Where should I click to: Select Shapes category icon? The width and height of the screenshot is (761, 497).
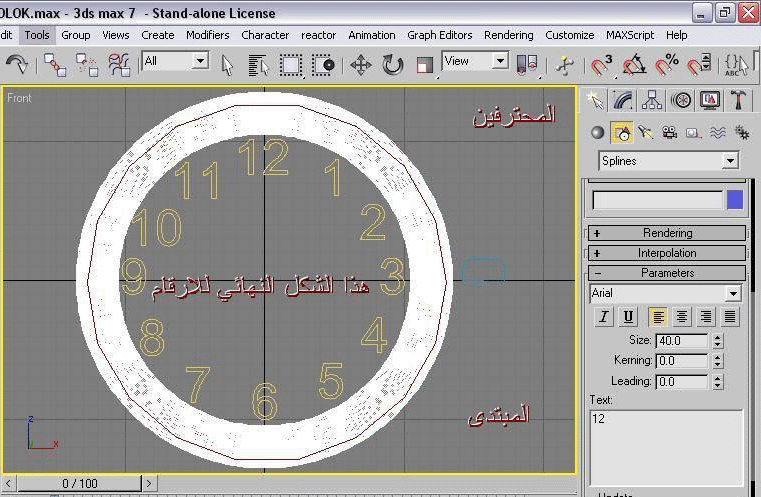622,133
